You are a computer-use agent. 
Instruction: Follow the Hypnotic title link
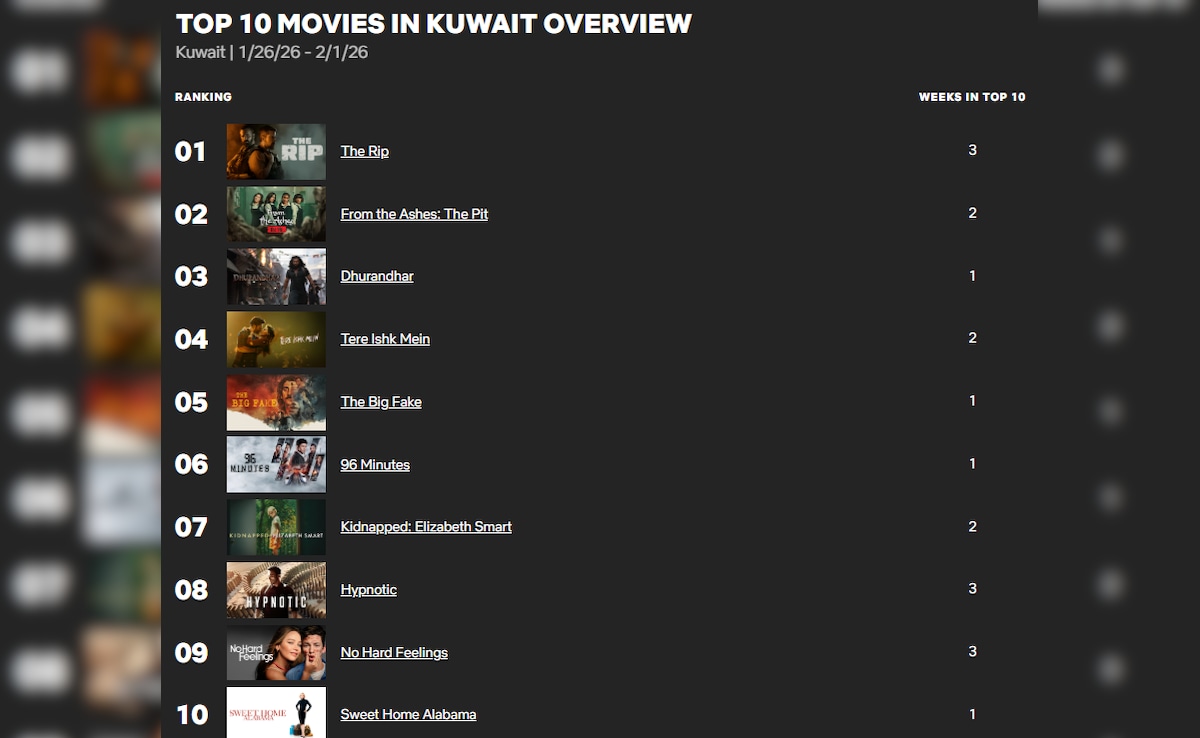tap(368, 590)
